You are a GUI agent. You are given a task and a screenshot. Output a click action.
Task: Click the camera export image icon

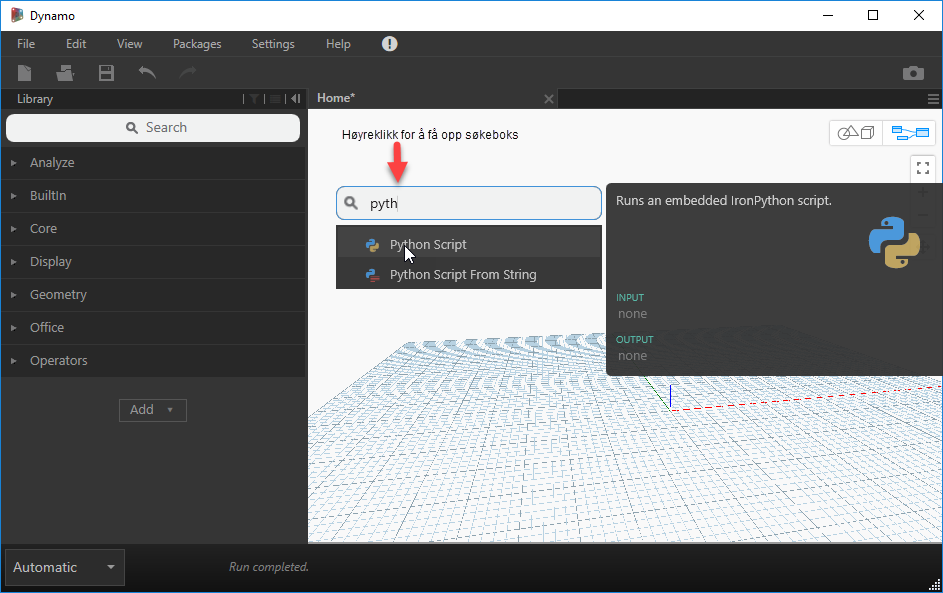(912, 73)
